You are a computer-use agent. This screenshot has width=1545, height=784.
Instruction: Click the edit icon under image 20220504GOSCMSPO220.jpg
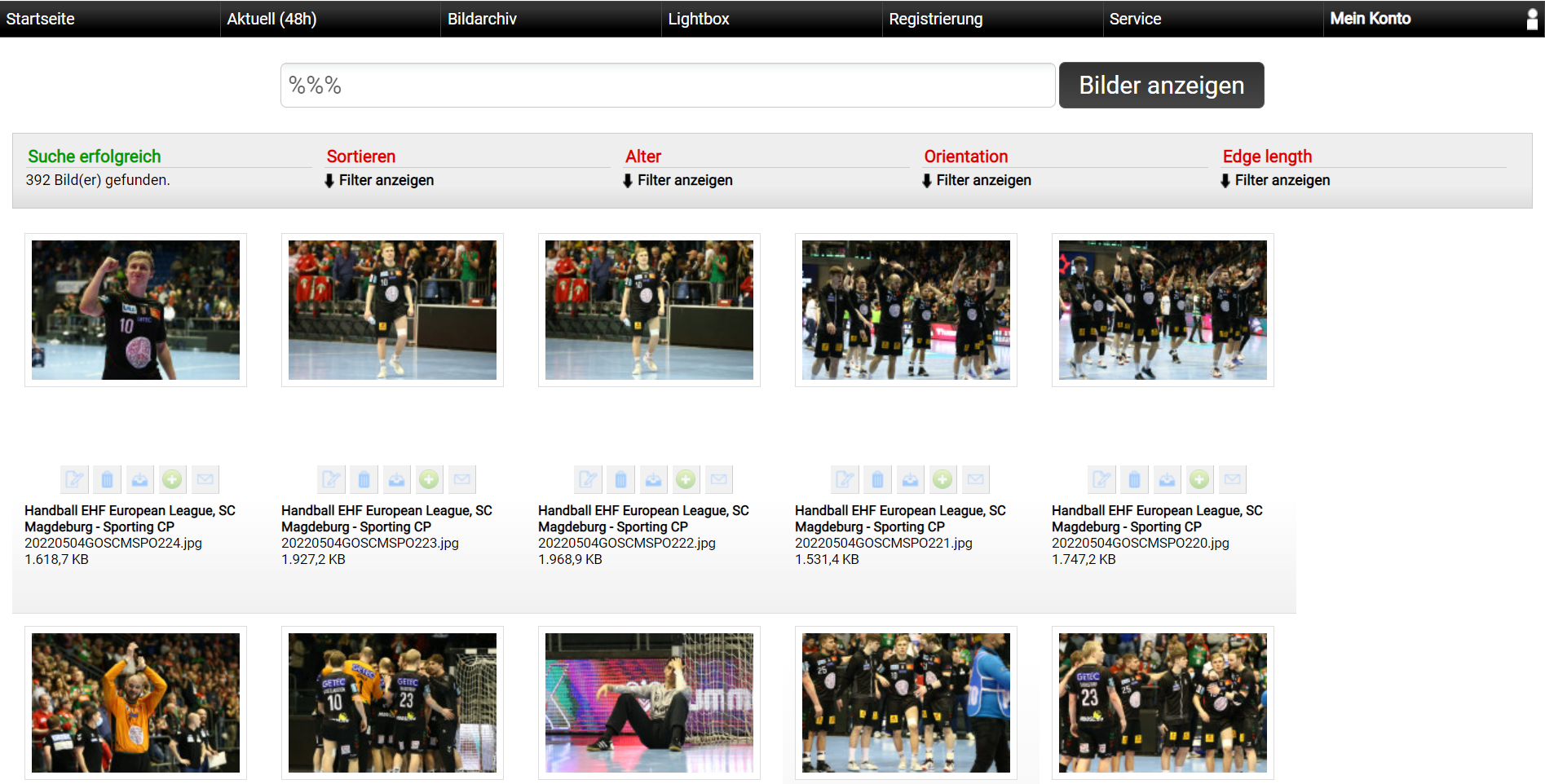1101,479
